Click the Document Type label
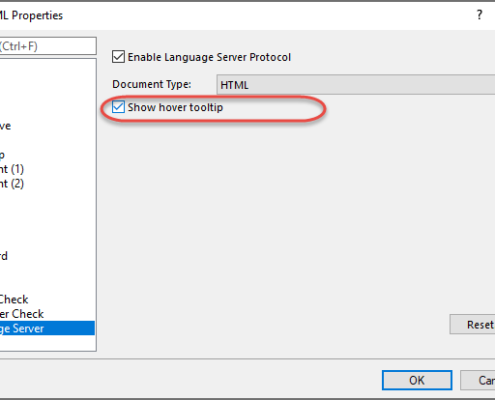 coord(152,84)
